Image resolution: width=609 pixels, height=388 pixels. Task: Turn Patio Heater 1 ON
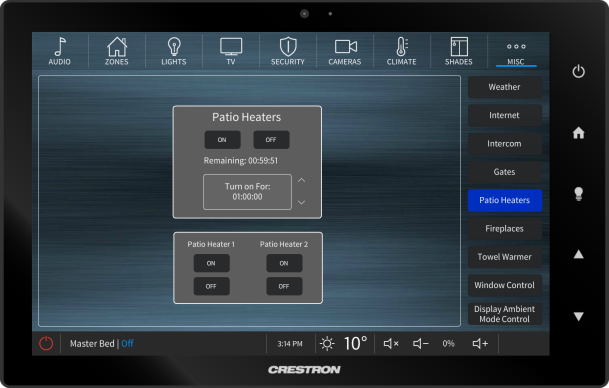coord(211,263)
